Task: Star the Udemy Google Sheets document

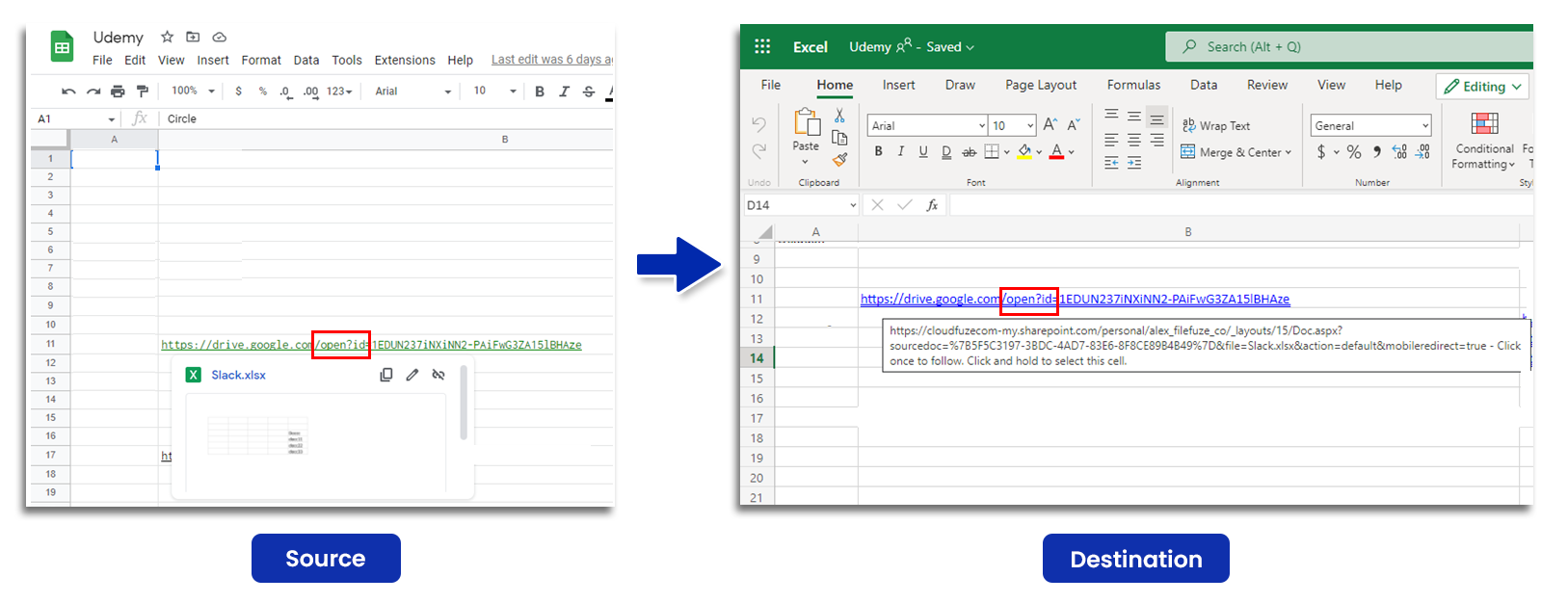Action: [167, 37]
